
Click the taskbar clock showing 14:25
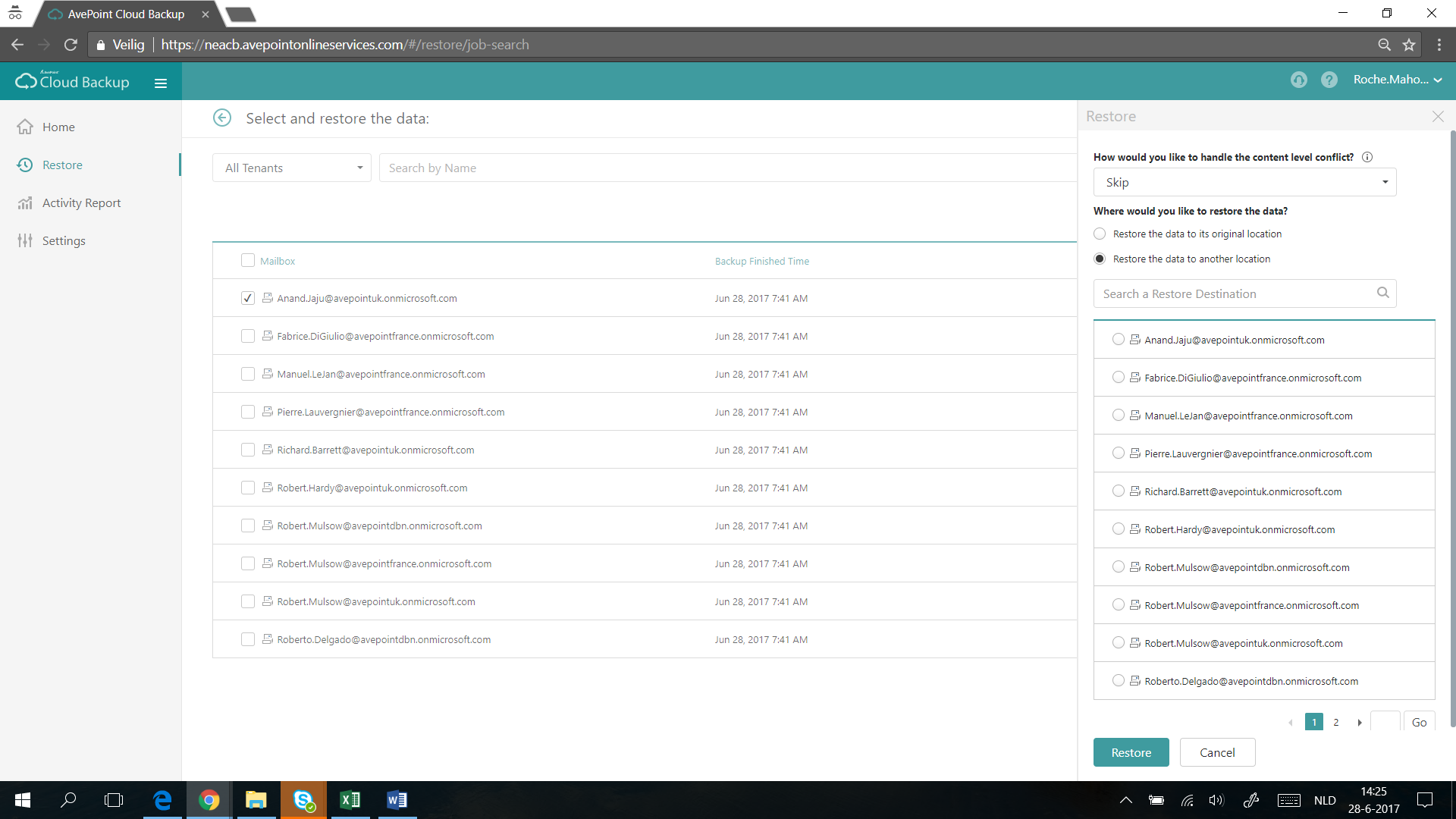point(1373,800)
